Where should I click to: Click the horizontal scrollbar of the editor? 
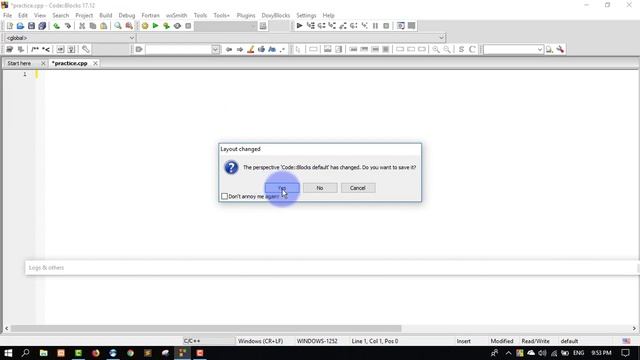(206, 328)
